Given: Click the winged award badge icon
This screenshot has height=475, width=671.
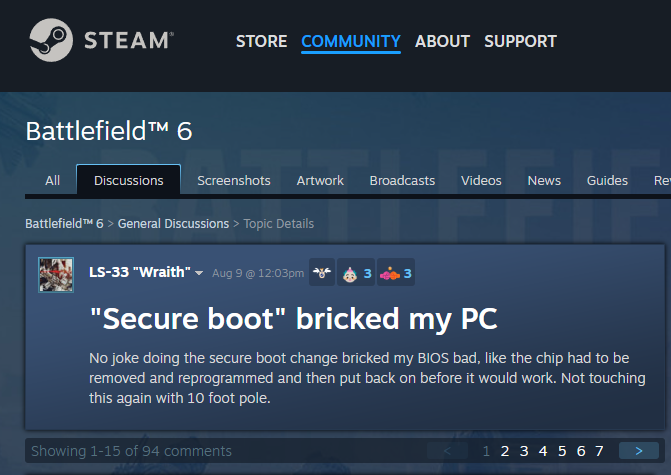Looking at the screenshot, I should 322,272.
